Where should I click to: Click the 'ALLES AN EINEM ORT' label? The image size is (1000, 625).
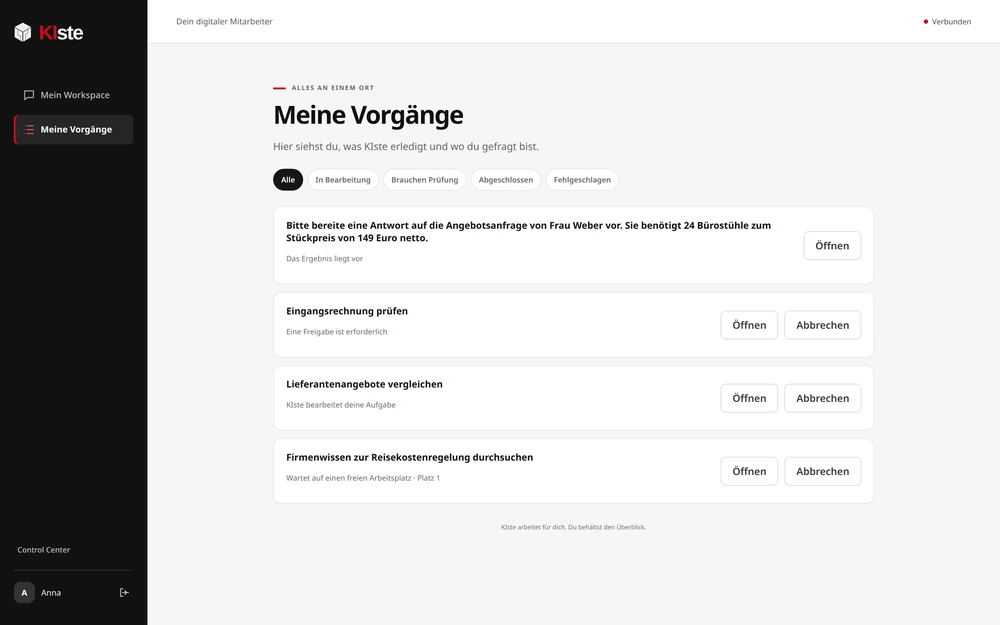pos(333,88)
